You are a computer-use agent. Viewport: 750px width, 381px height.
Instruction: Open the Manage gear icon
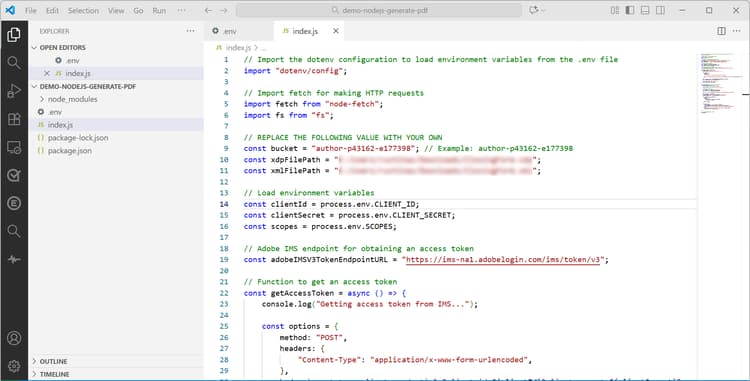click(14, 366)
